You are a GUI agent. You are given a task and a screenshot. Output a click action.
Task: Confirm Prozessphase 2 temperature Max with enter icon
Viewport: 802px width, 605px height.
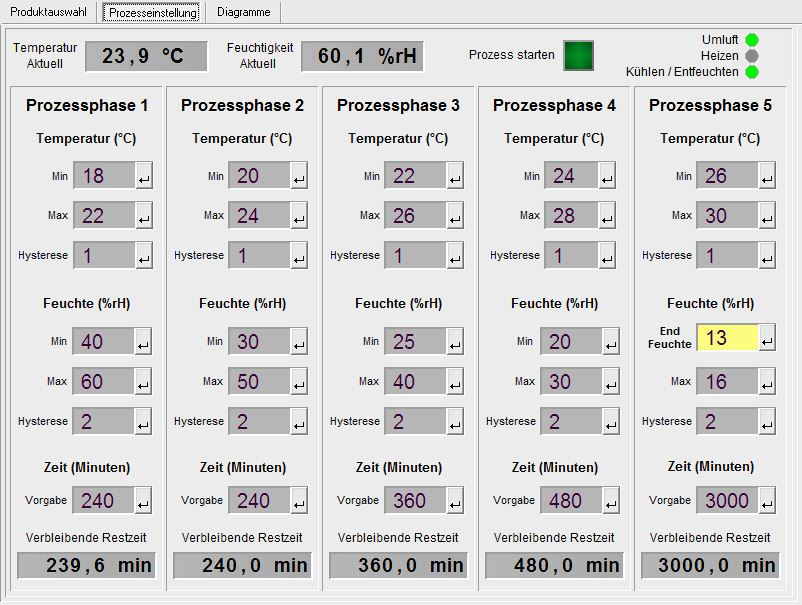[299, 216]
